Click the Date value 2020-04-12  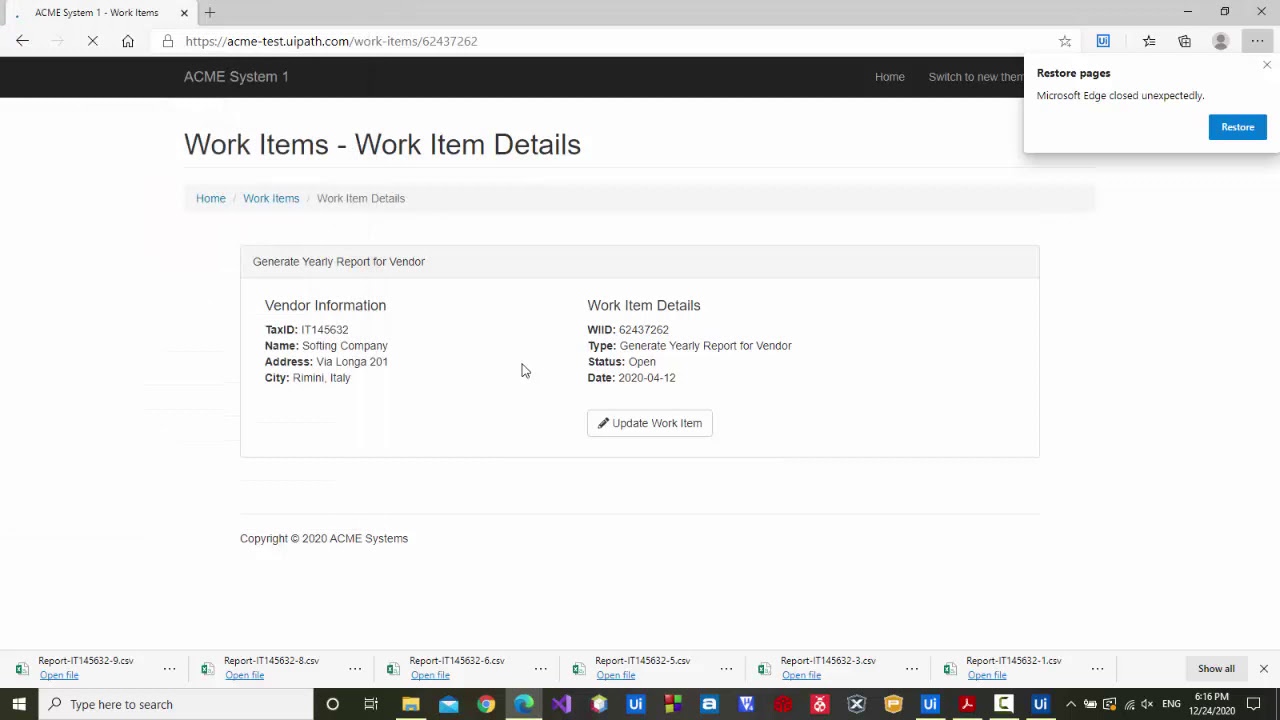647,378
